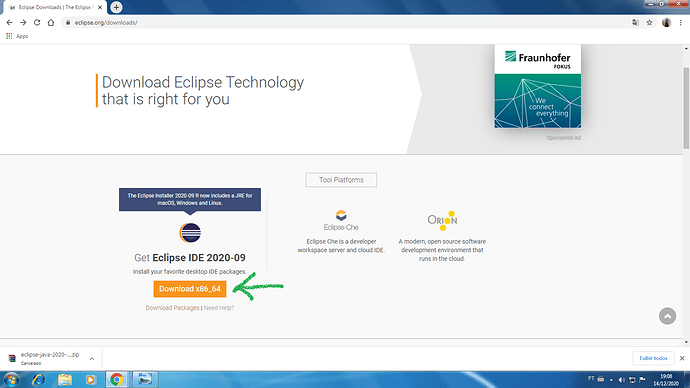Click the Orion logo

point(442,220)
